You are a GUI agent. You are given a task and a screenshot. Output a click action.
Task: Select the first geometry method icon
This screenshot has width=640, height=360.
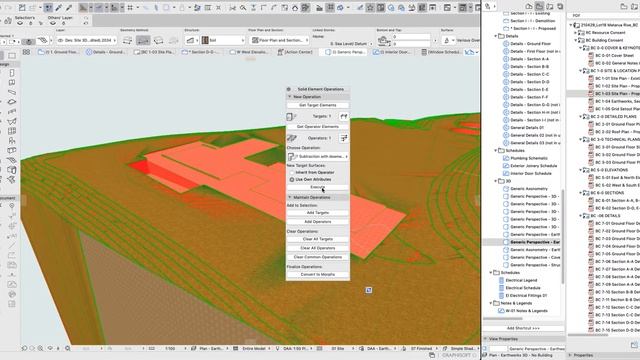pos(127,40)
